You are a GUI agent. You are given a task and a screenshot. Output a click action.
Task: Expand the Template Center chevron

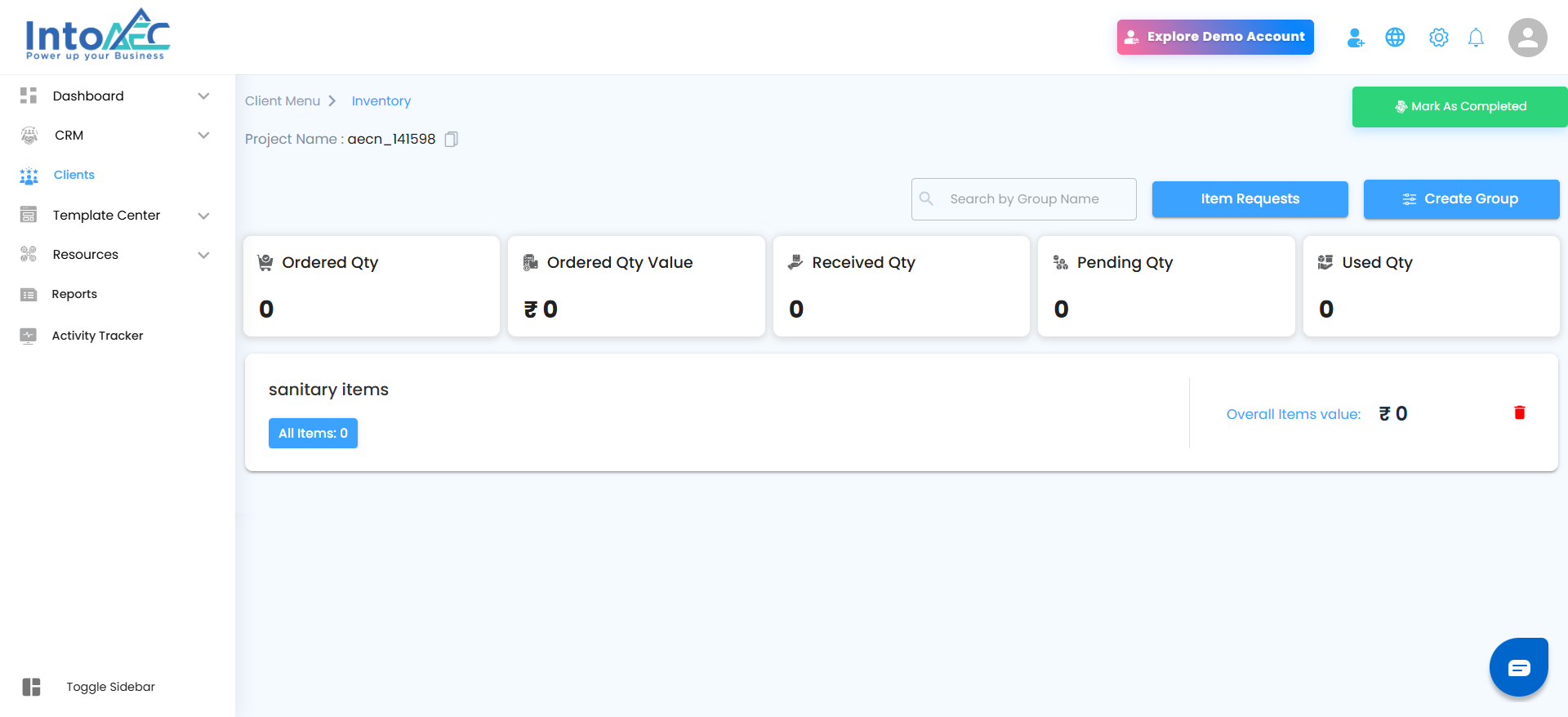coord(203,216)
